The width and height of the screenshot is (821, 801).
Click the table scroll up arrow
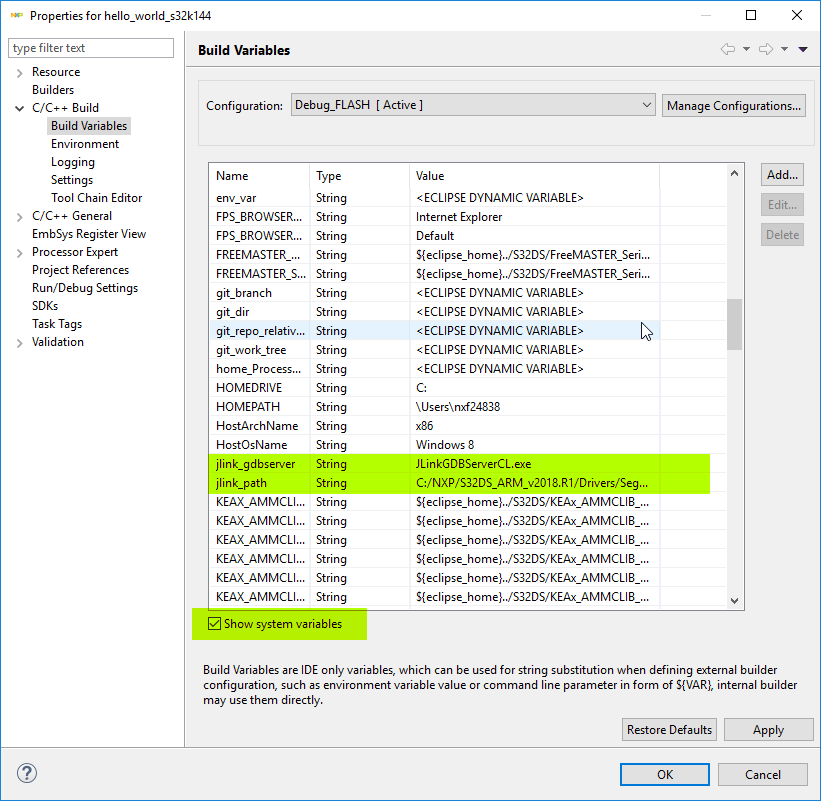tap(734, 173)
